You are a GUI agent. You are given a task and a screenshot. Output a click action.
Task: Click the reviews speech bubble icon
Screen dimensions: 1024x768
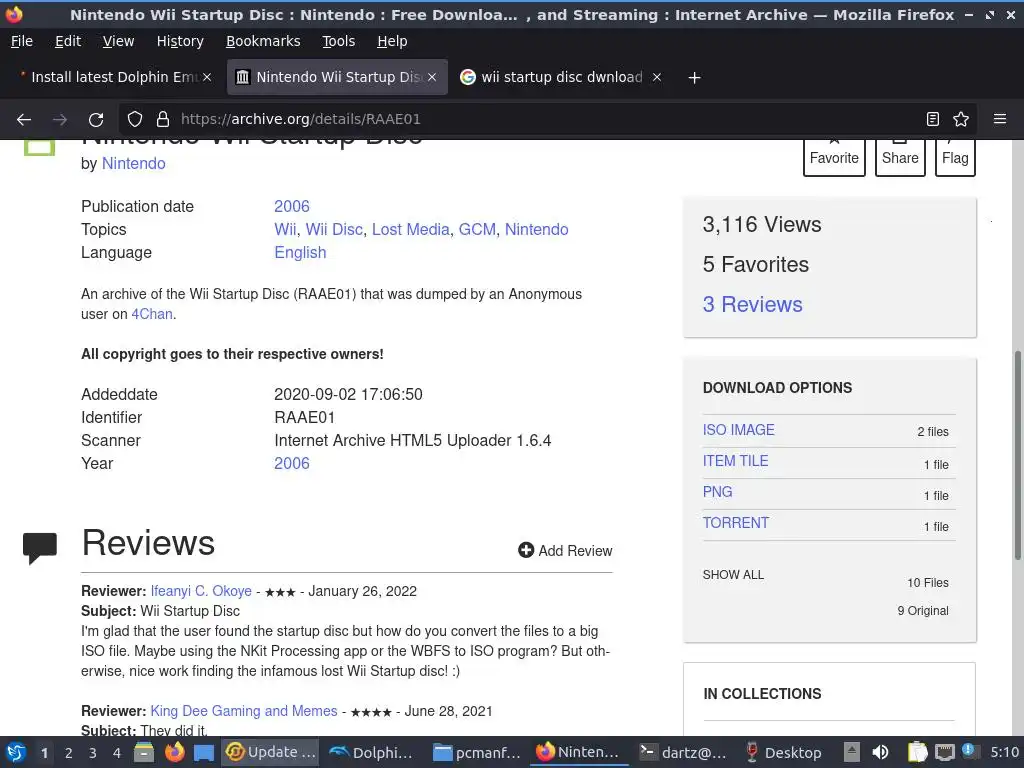[40, 548]
